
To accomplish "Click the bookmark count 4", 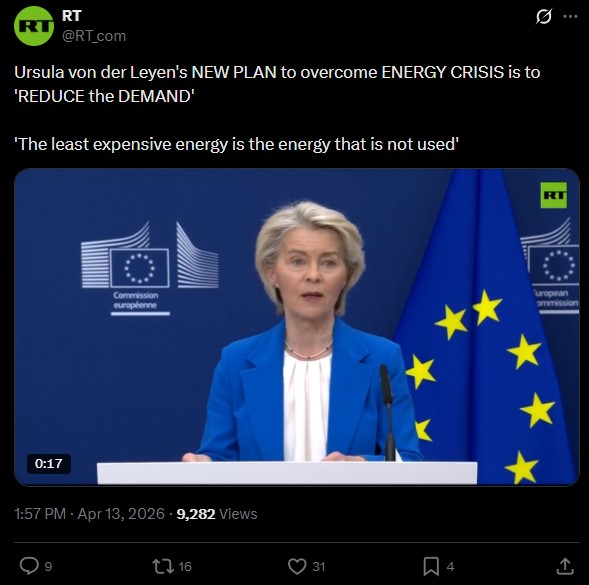I will (450, 567).
